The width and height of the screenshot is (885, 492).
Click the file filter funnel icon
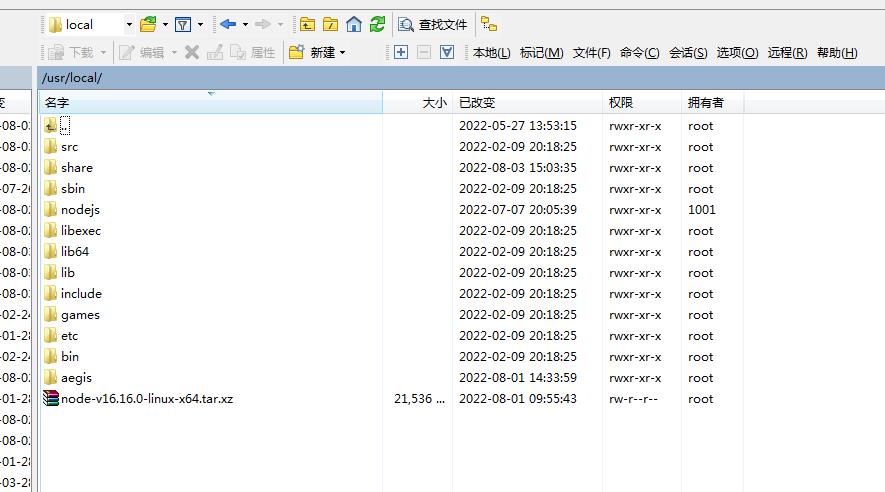click(183, 25)
